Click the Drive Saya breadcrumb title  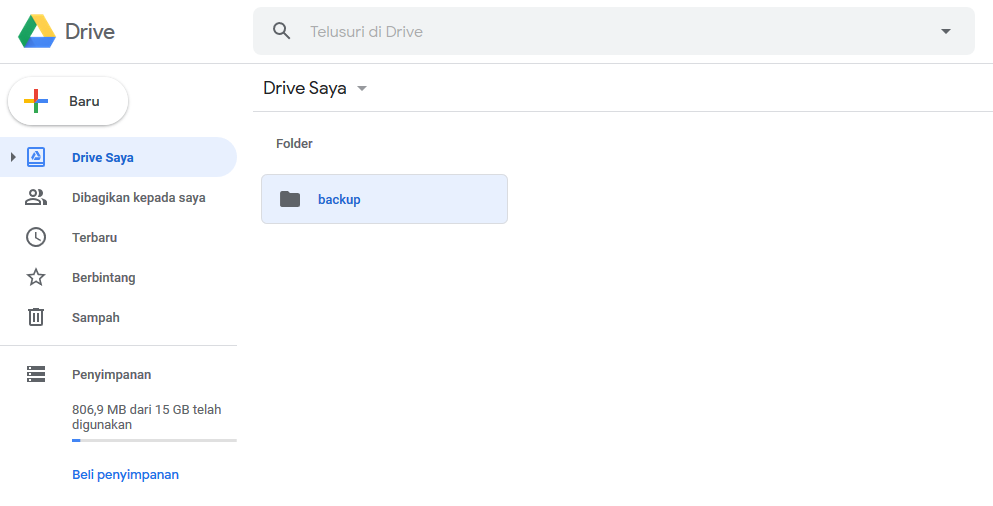tap(305, 88)
